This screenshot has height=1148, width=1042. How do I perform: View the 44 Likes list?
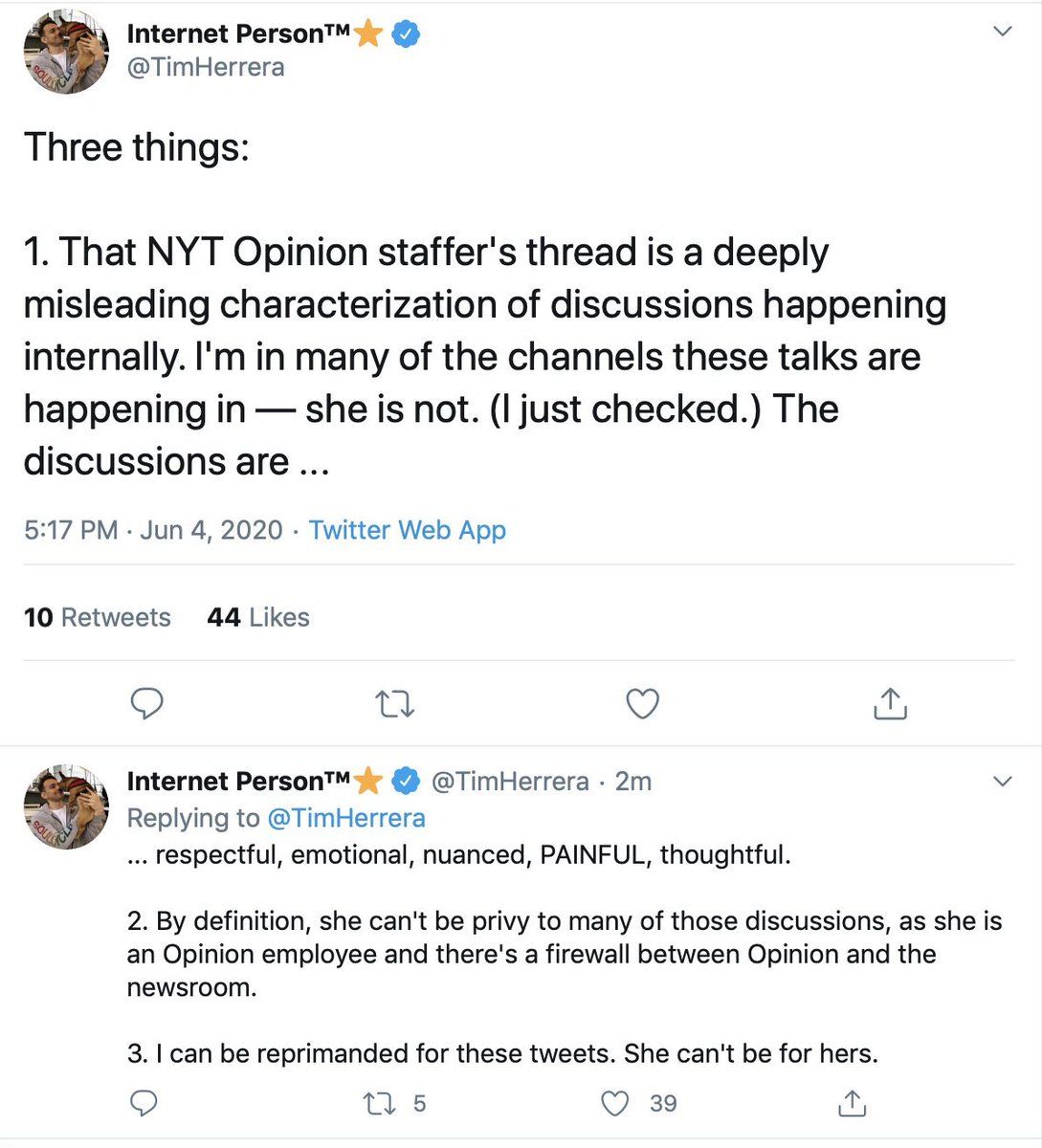point(258,617)
